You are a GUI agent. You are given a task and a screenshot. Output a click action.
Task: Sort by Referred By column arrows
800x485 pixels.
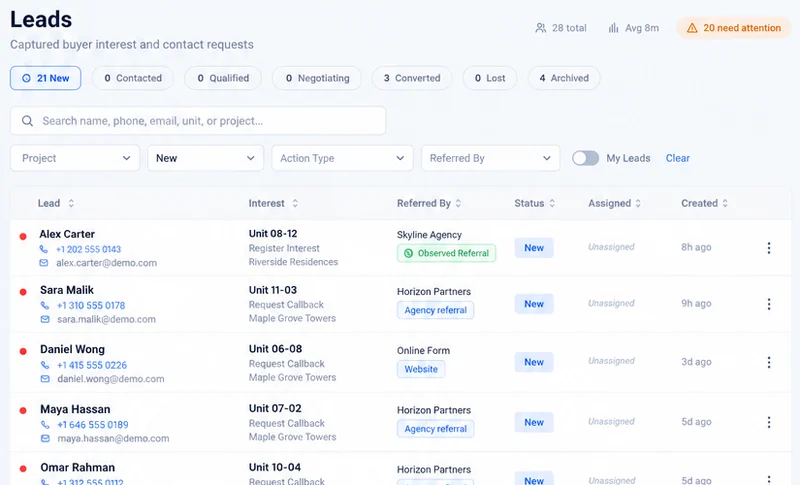(458, 203)
